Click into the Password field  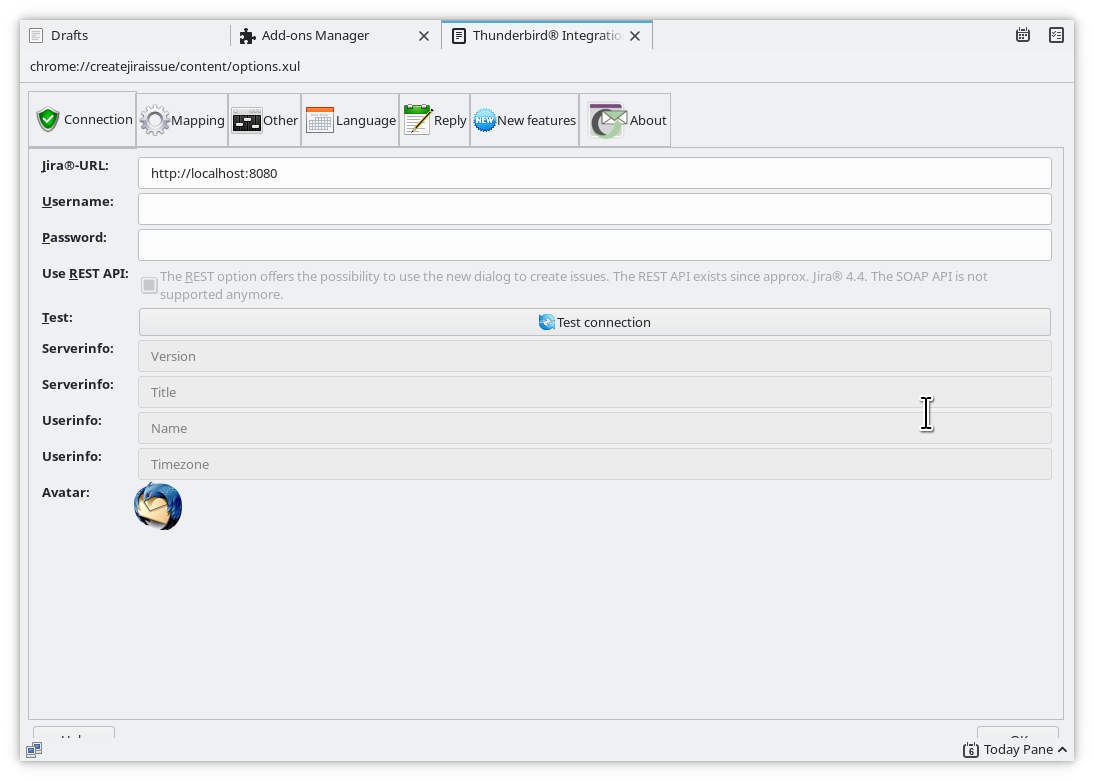pos(594,245)
